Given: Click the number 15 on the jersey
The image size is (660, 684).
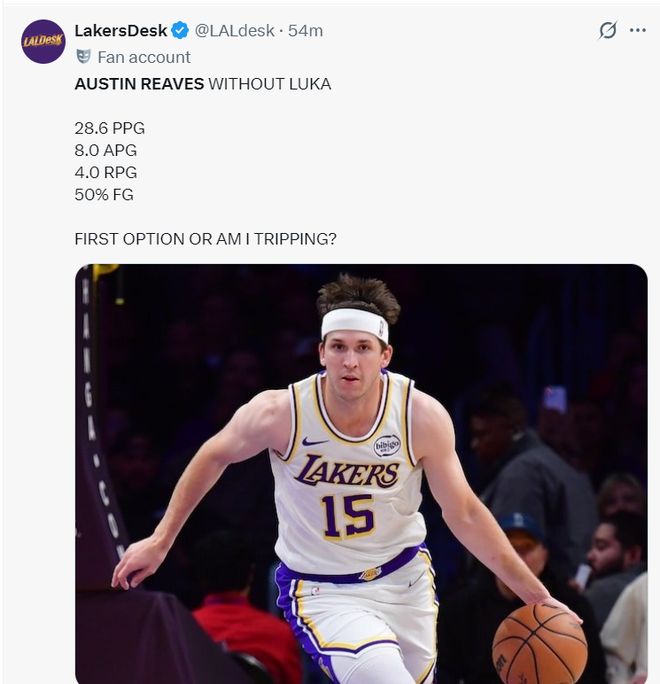Looking at the screenshot, I should click(x=348, y=517).
